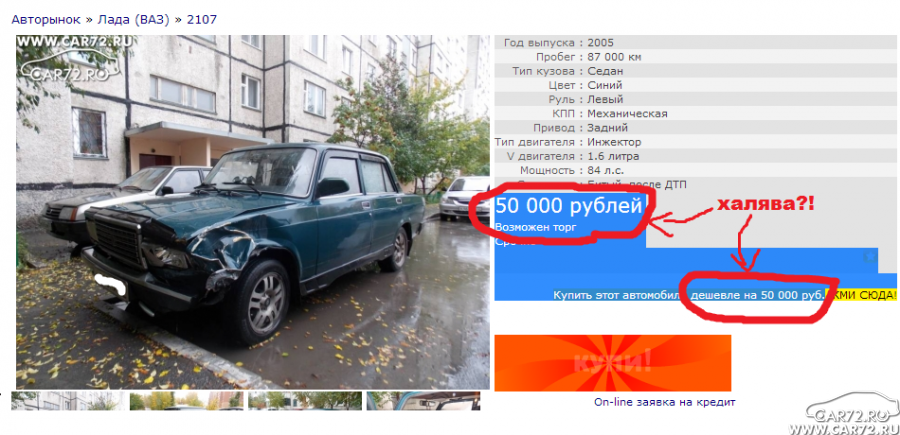Image resolution: width=900 pixels, height=435 pixels.
Task: Select the fourth thumbnail showing car interior
Action: pyautogui.click(x=423, y=401)
